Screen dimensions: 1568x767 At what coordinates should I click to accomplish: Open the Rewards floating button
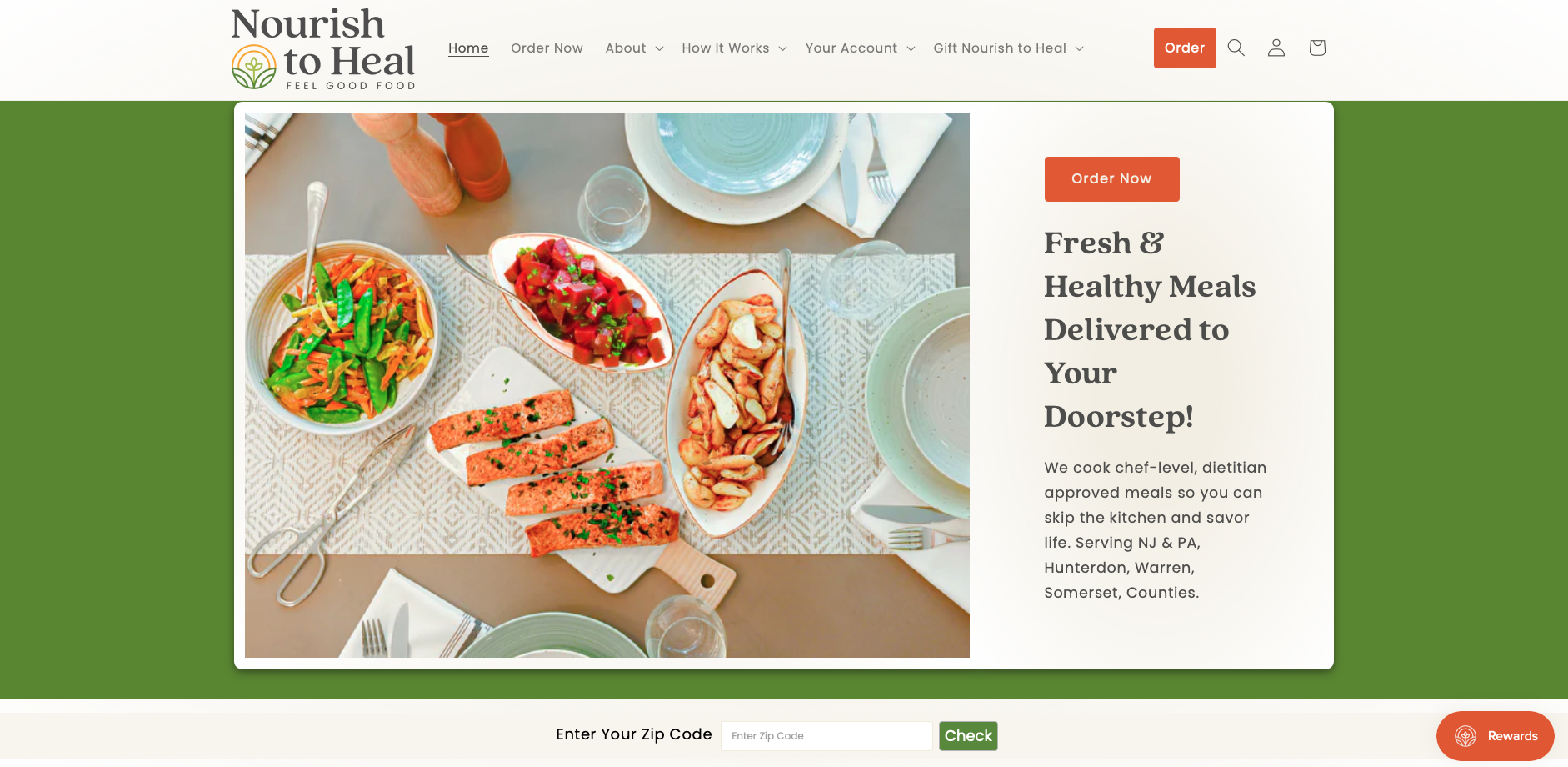click(x=1495, y=736)
